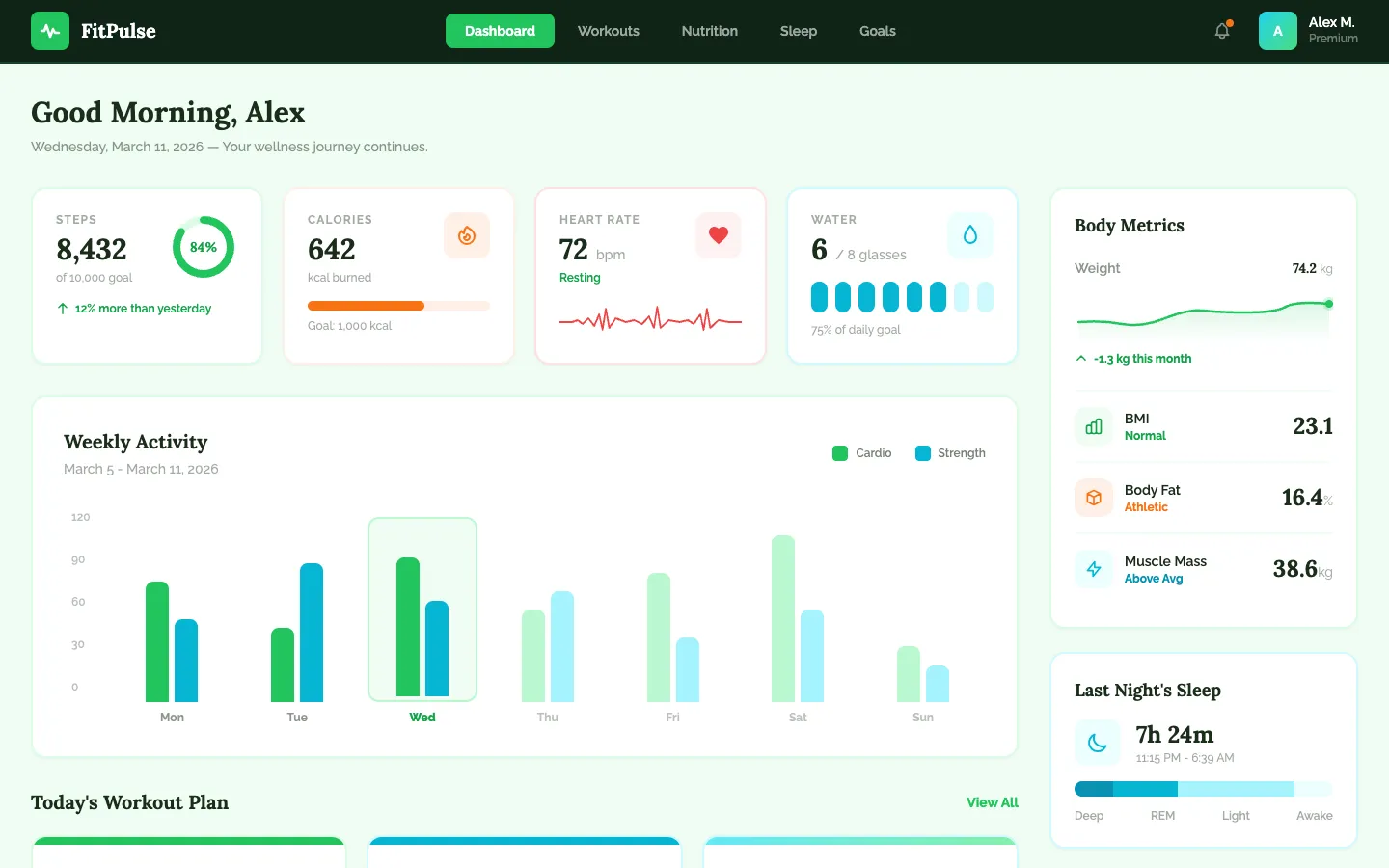Select the Body Fat cube icon
The width and height of the screenshot is (1389, 868).
tap(1093, 497)
